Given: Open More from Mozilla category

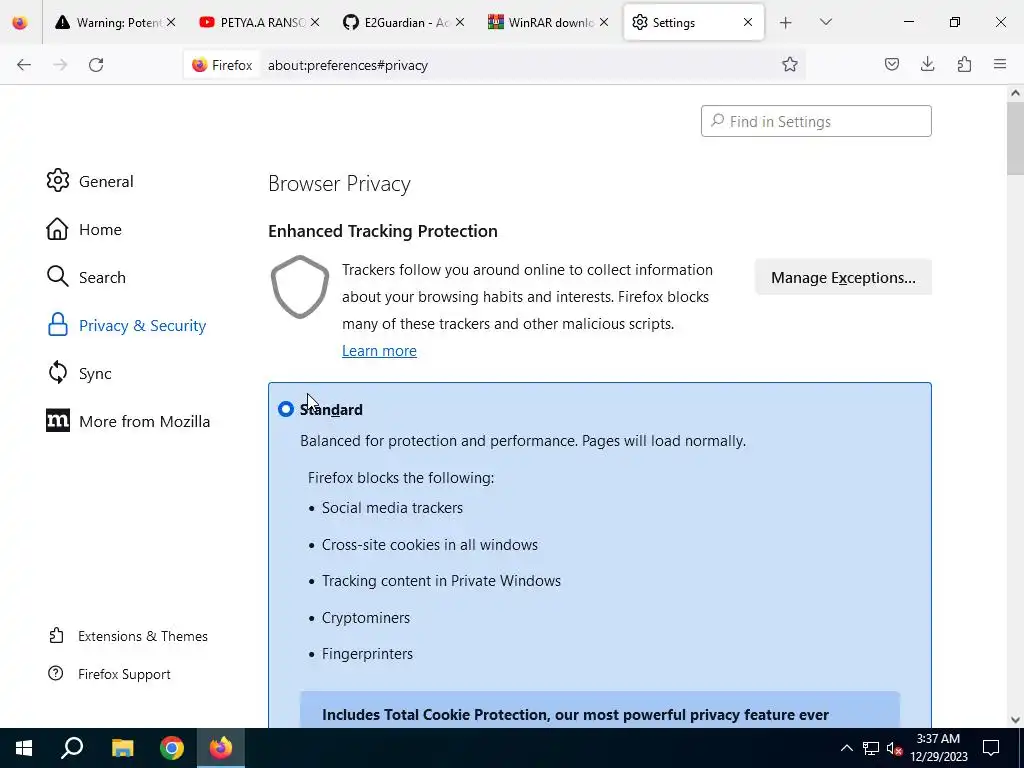Looking at the screenshot, I should pos(129,421).
